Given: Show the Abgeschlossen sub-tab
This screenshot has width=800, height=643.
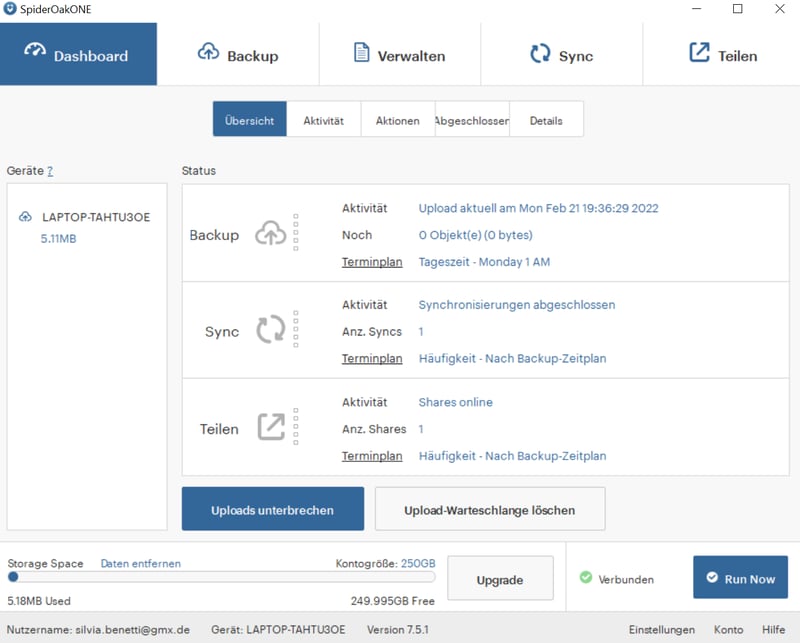Looking at the screenshot, I should pyautogui.click(x=472, y=120).
